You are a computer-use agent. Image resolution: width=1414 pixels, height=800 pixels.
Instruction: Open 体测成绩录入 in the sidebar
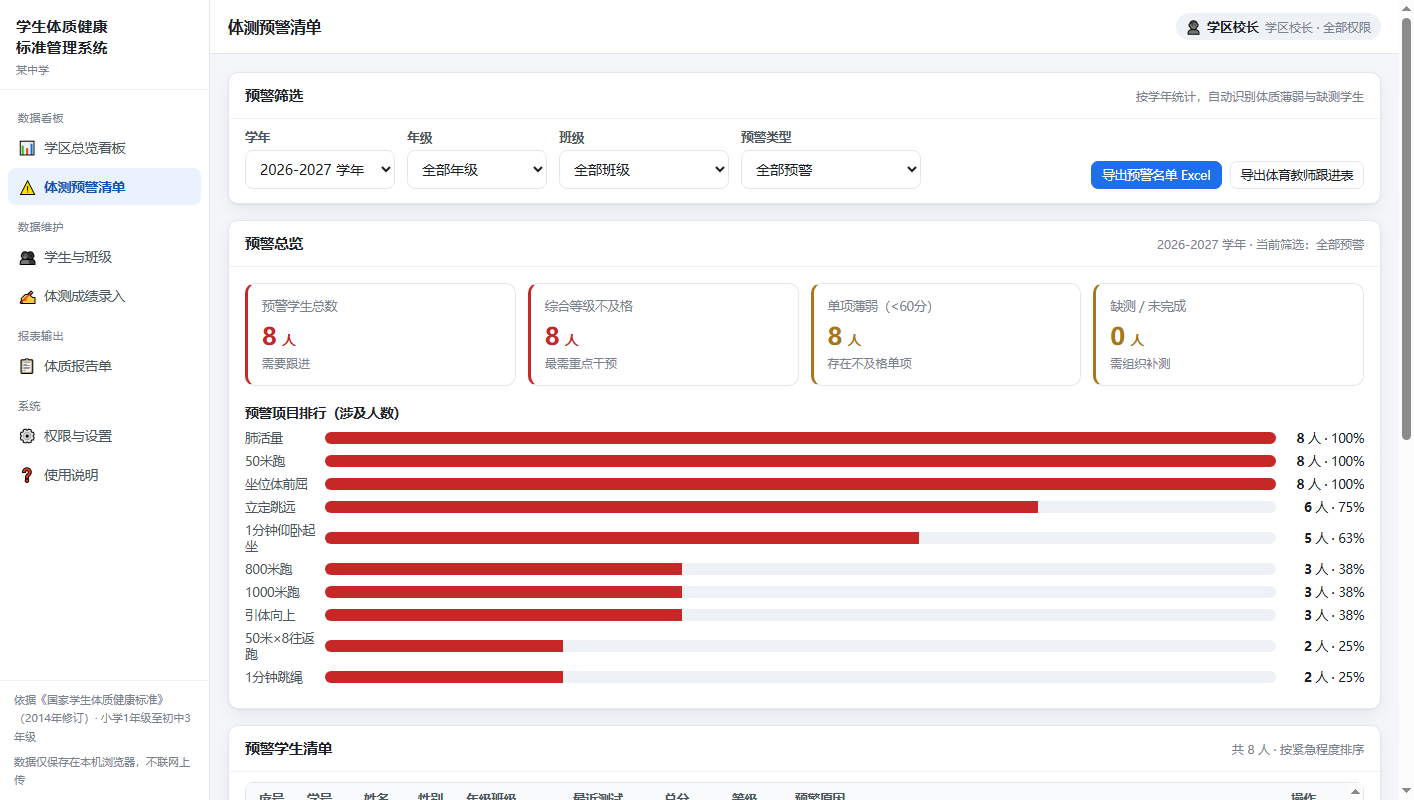click(x=104, y=296)
